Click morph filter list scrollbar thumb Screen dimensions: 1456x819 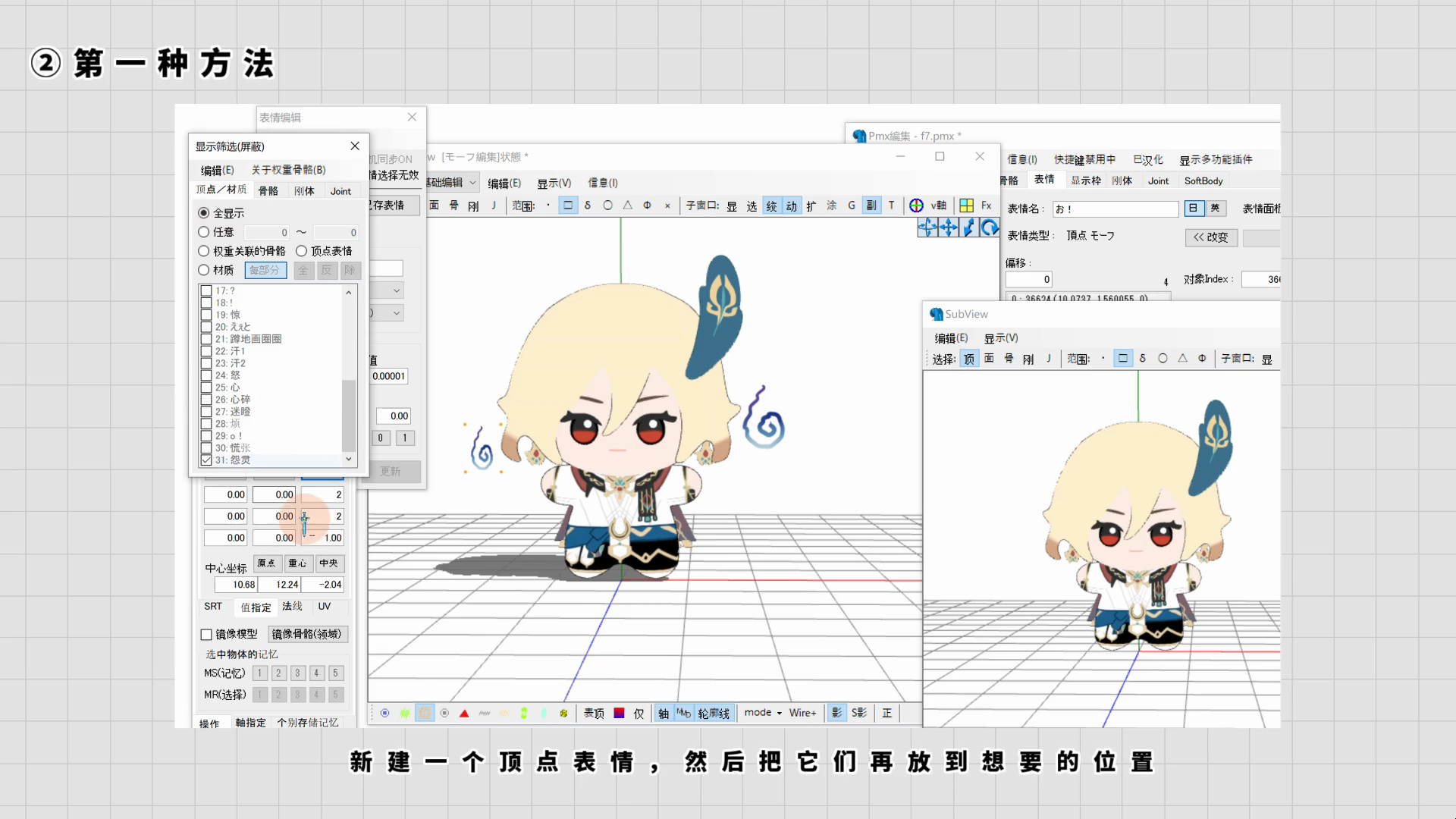tap(349, 416)
